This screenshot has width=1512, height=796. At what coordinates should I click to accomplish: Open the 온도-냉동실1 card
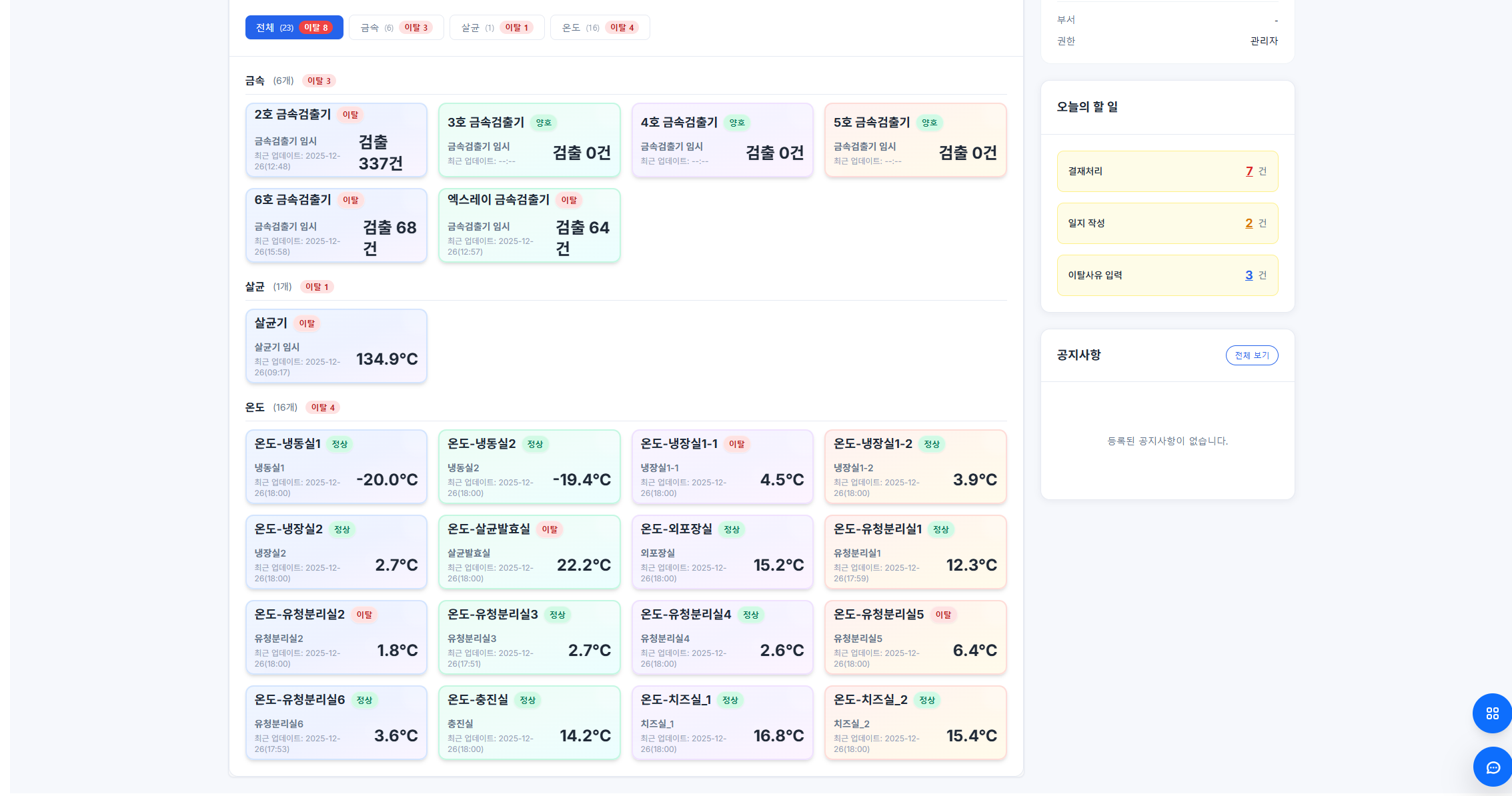click(x=336, y=467)
